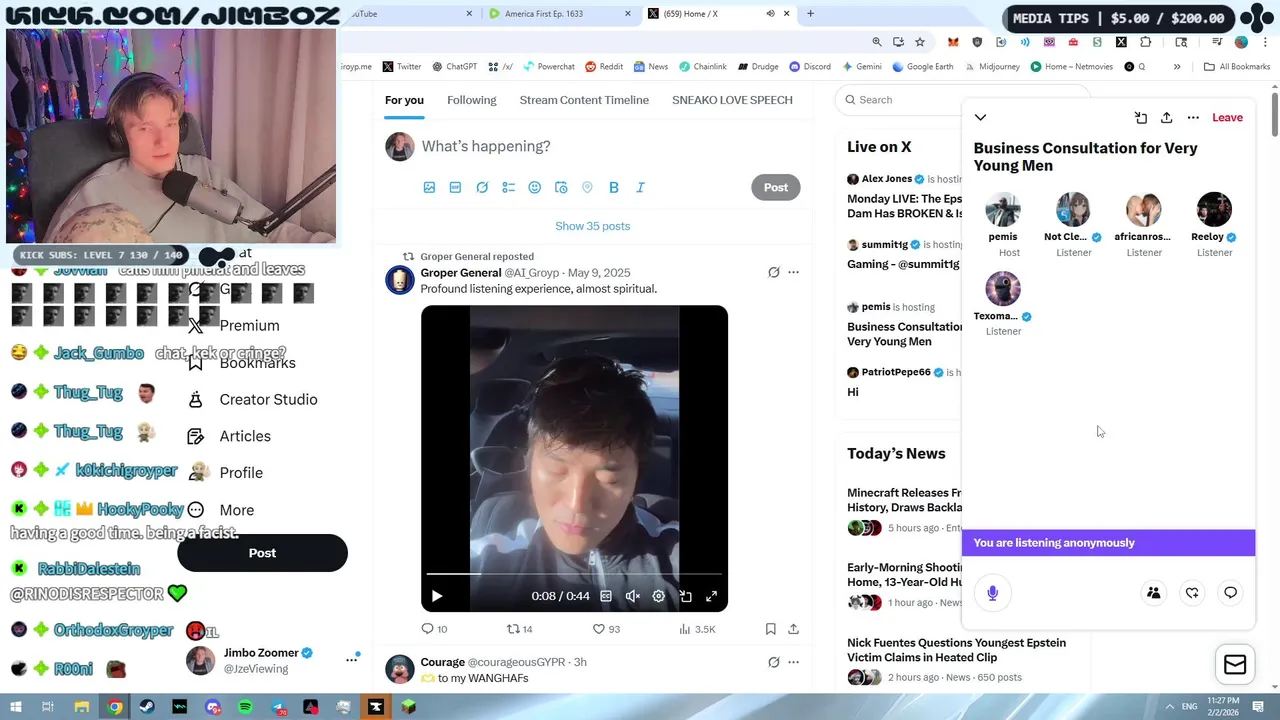Open the SNEAKO LOVE SPEECH tab
The width and height of the screenshot is (1280, 720).
coord(732,100)
